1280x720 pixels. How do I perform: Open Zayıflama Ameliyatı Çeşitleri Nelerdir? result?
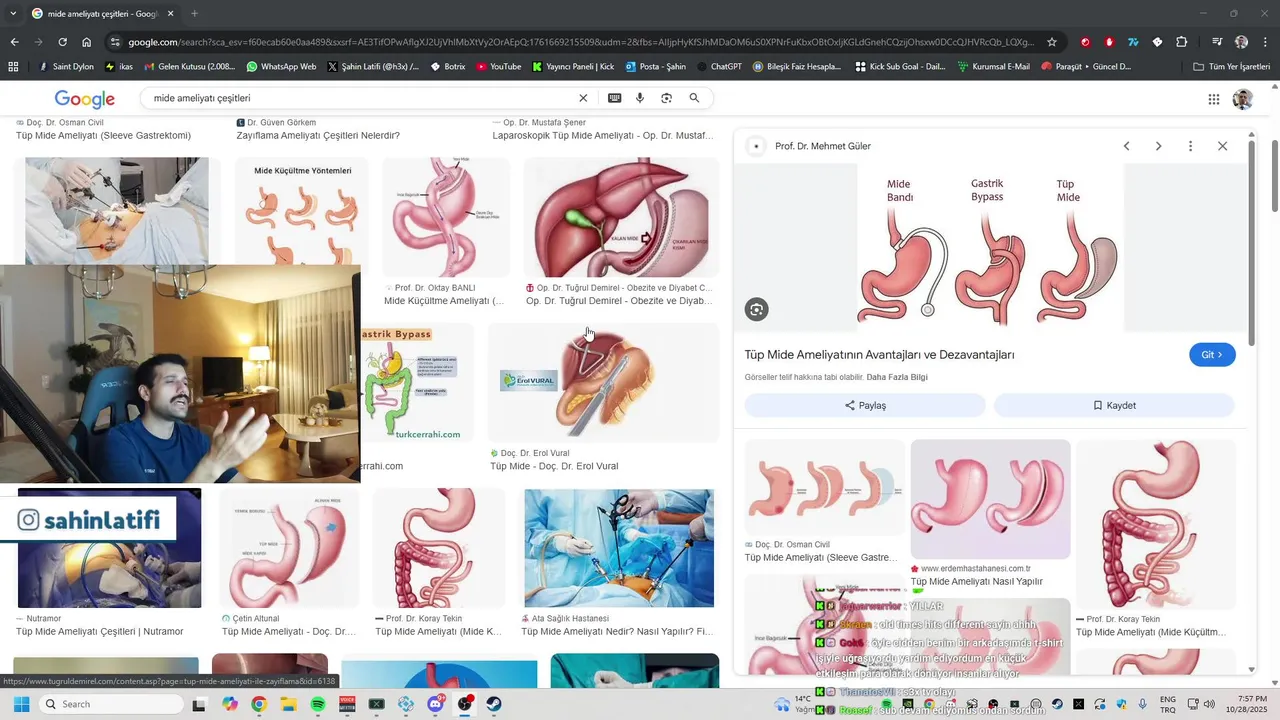point(318,135)
